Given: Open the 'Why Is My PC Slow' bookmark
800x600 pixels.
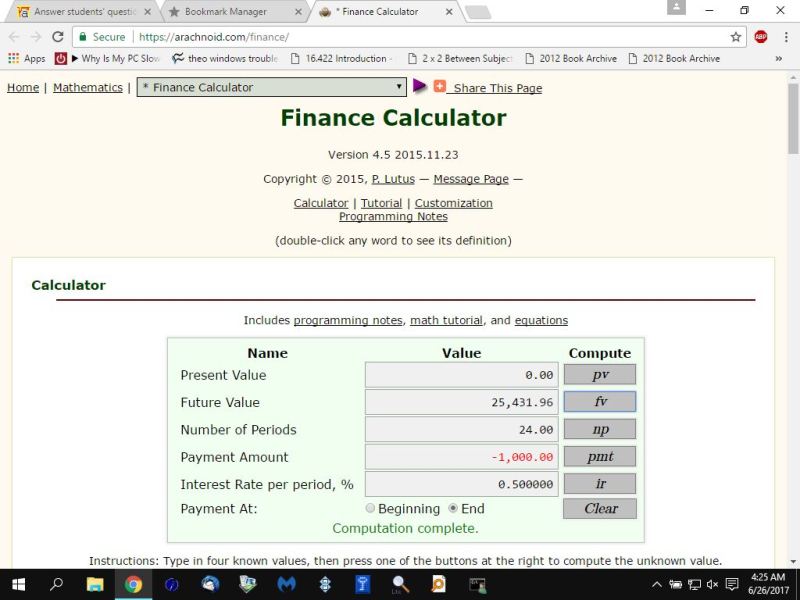Looking at the screenshot, I should (108, 59).
